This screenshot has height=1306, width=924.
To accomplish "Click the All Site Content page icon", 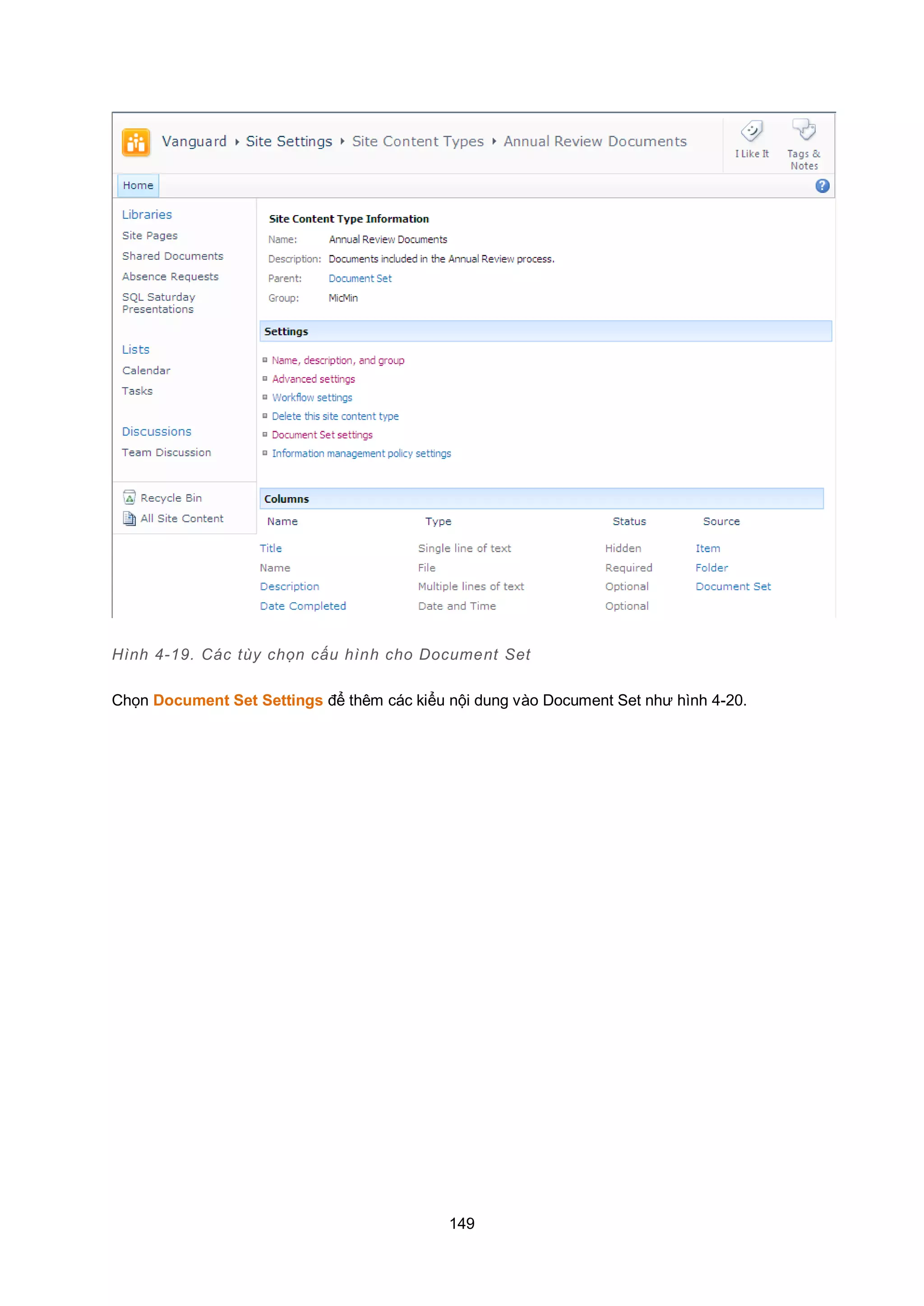I will click(130, 518).
